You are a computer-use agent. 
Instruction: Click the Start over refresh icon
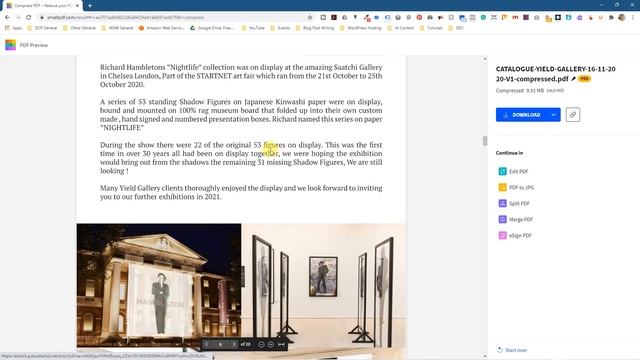[500, 350]
